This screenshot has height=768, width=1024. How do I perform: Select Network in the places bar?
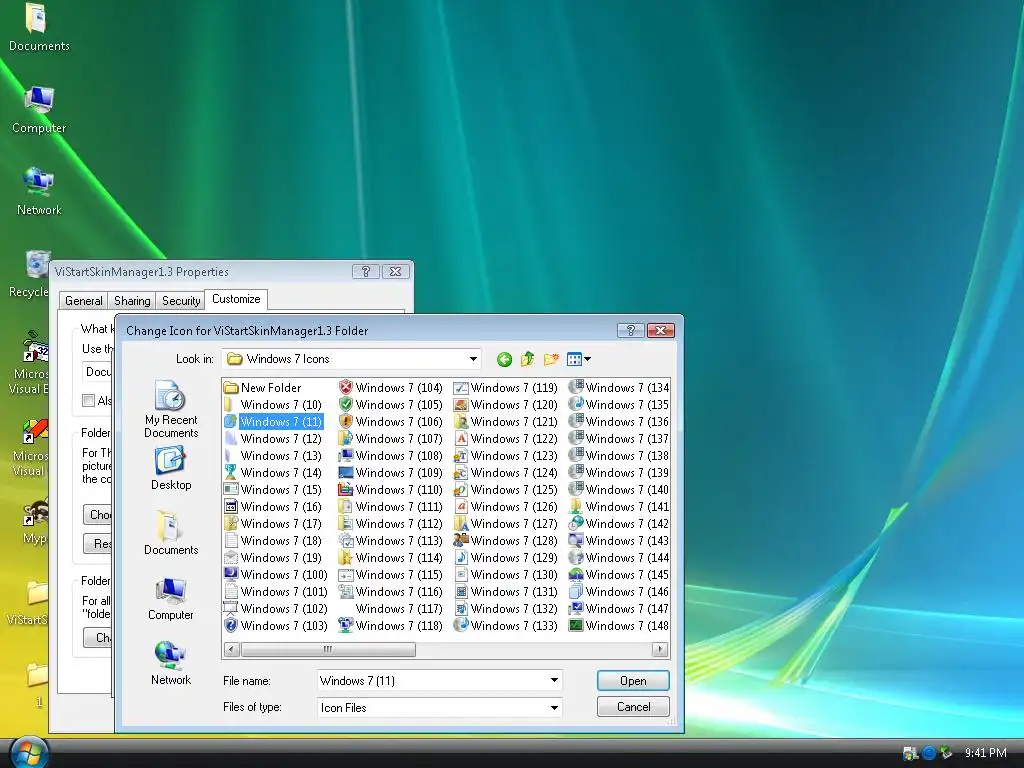point(170,663)
